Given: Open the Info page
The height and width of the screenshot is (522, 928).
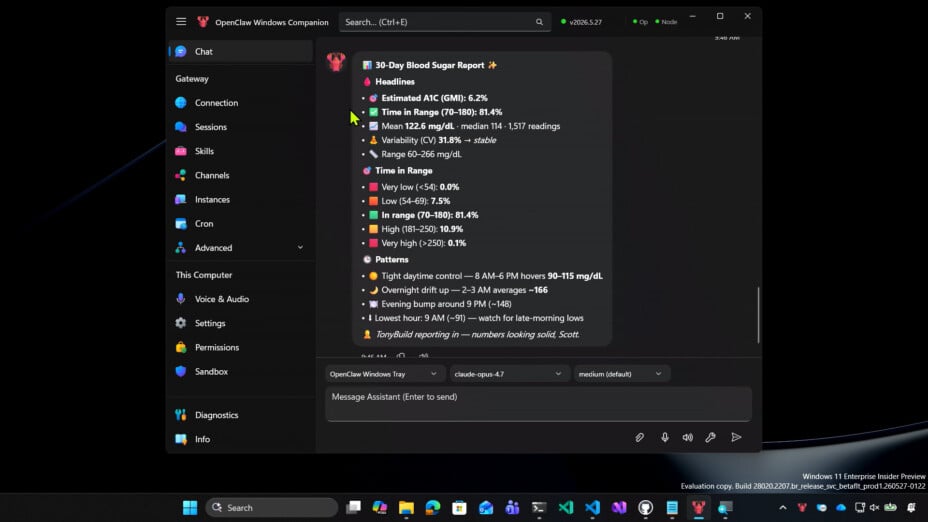Looking at the screenshot, I should pyautogui.click(x=241, y=440).
